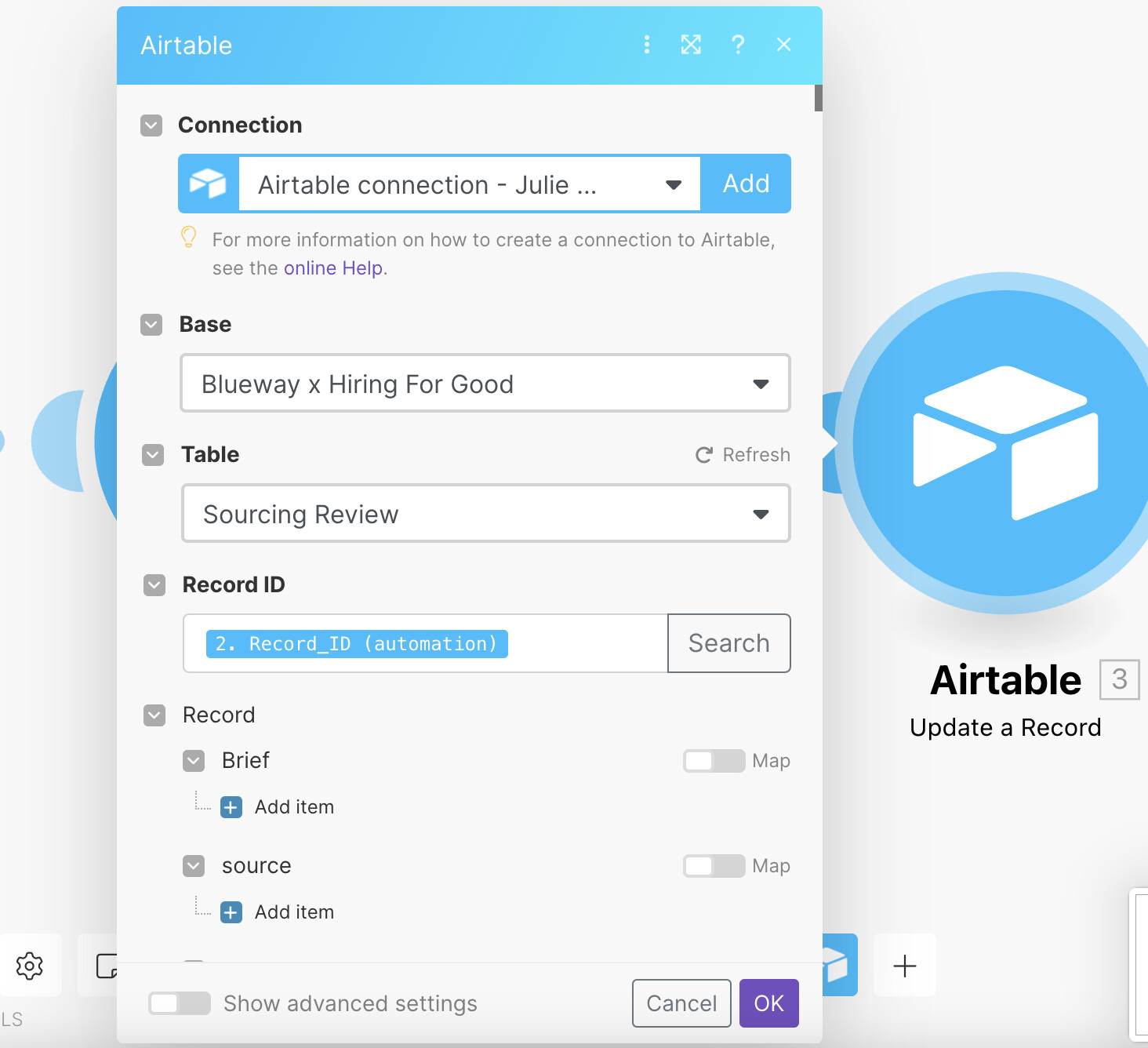Click the Airtable logo beside the connection field
The width and height of the screenshot is (1148, 1048).
(x=209, y=184)
